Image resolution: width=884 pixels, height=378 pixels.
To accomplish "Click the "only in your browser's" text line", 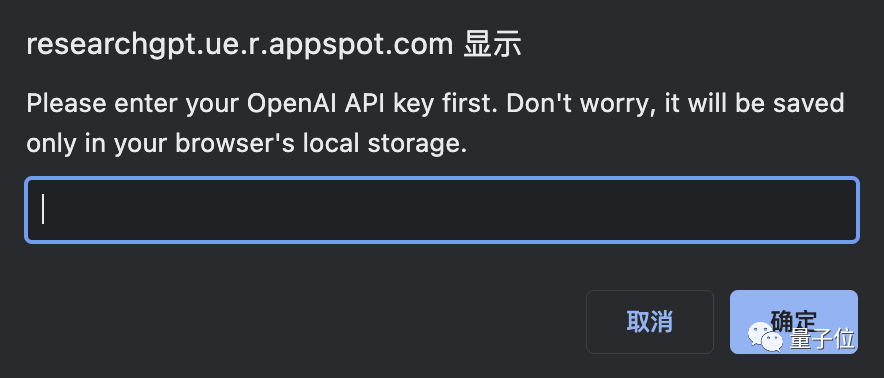I will coord(161,144).
